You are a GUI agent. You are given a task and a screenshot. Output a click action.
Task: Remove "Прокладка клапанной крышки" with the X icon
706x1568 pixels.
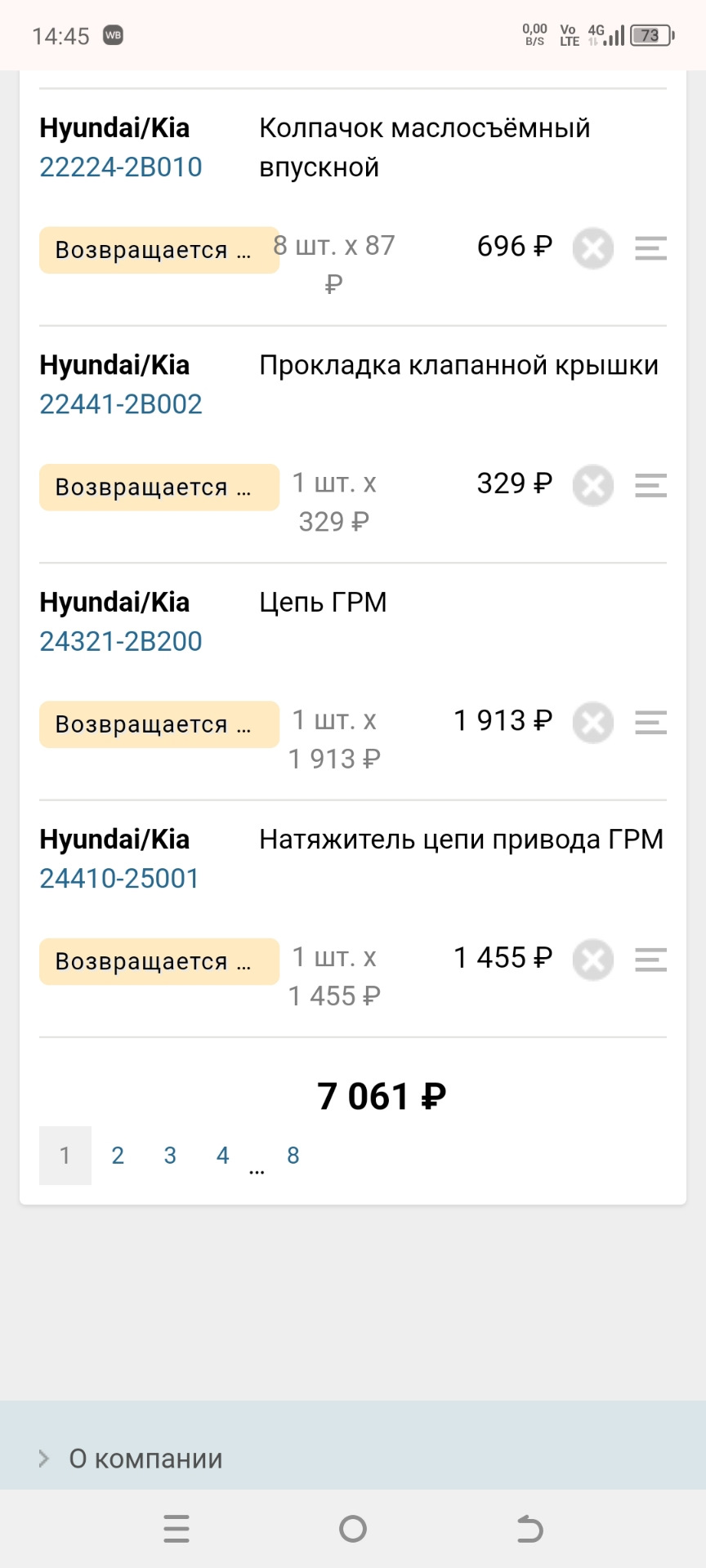tap(593, 486)
